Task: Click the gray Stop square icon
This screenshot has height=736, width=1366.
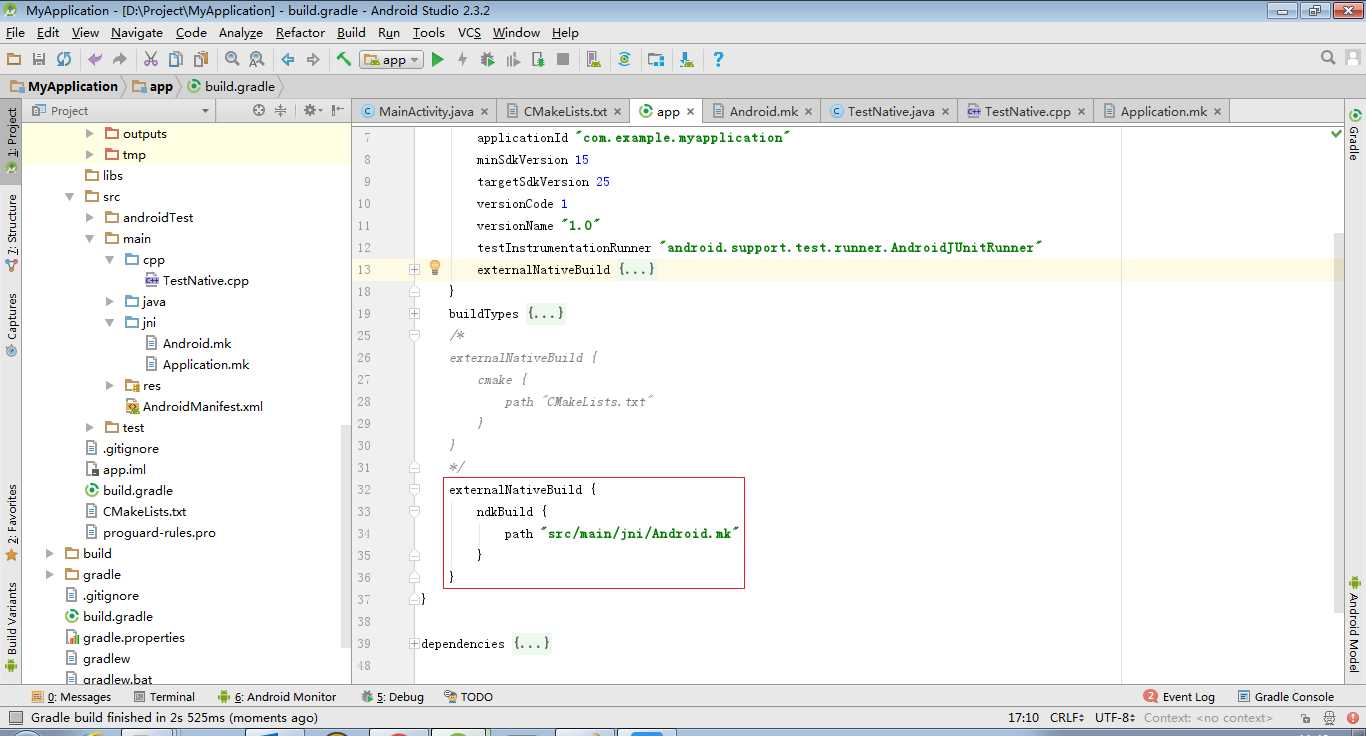Action: tap(563, 59)
